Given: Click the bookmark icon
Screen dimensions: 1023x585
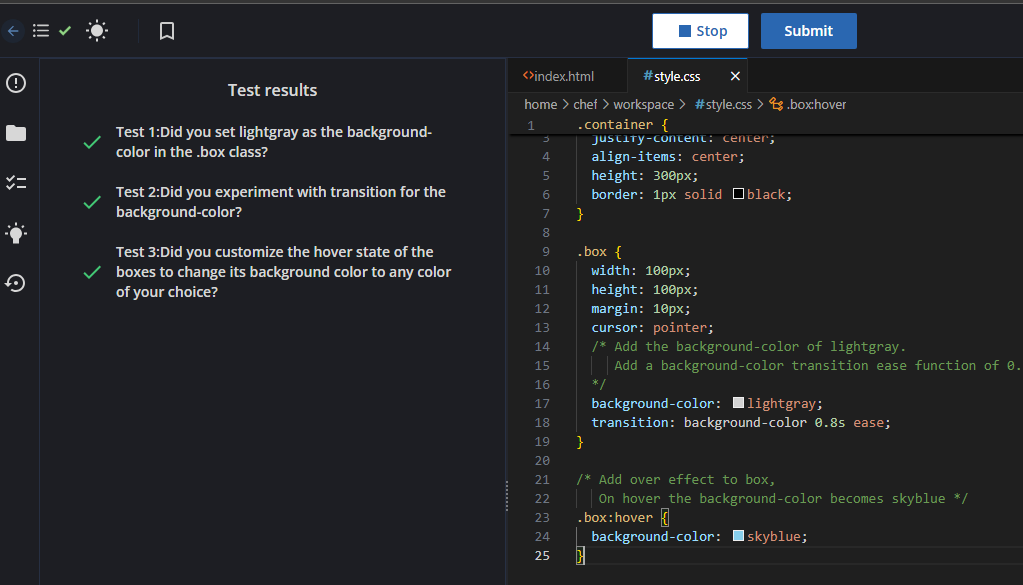Looking at the screenshot, I should coord(167,31).
